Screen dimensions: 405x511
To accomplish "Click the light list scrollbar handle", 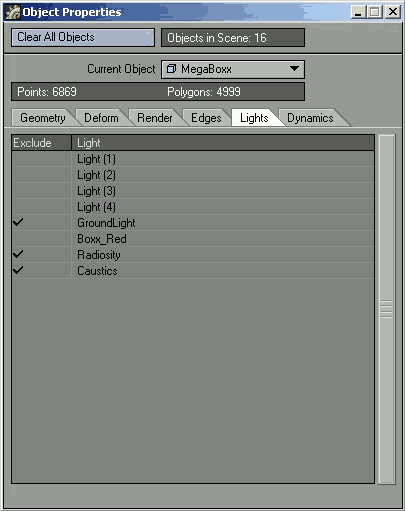I will (387, 309).
